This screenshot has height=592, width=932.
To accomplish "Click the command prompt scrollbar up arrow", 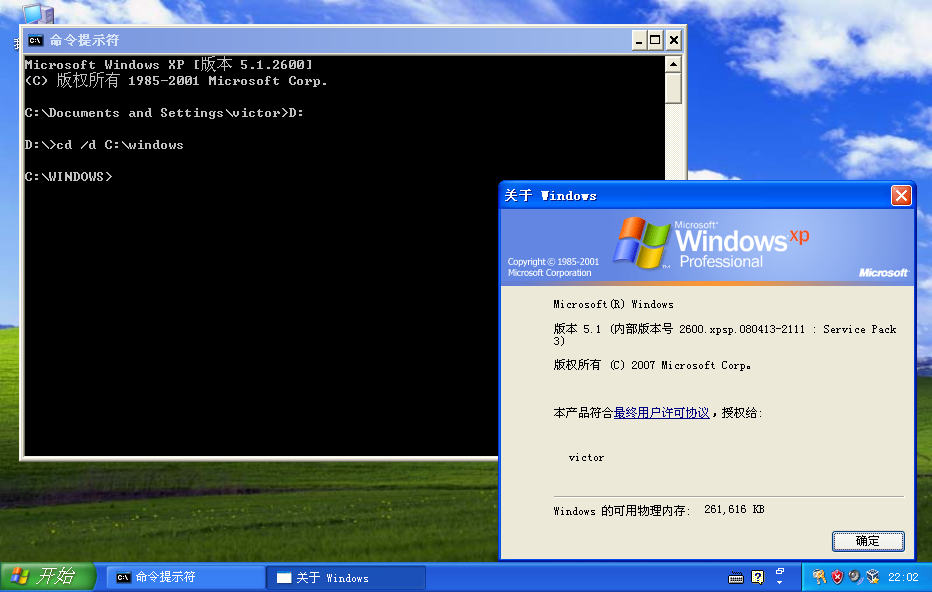I will 673,64.
